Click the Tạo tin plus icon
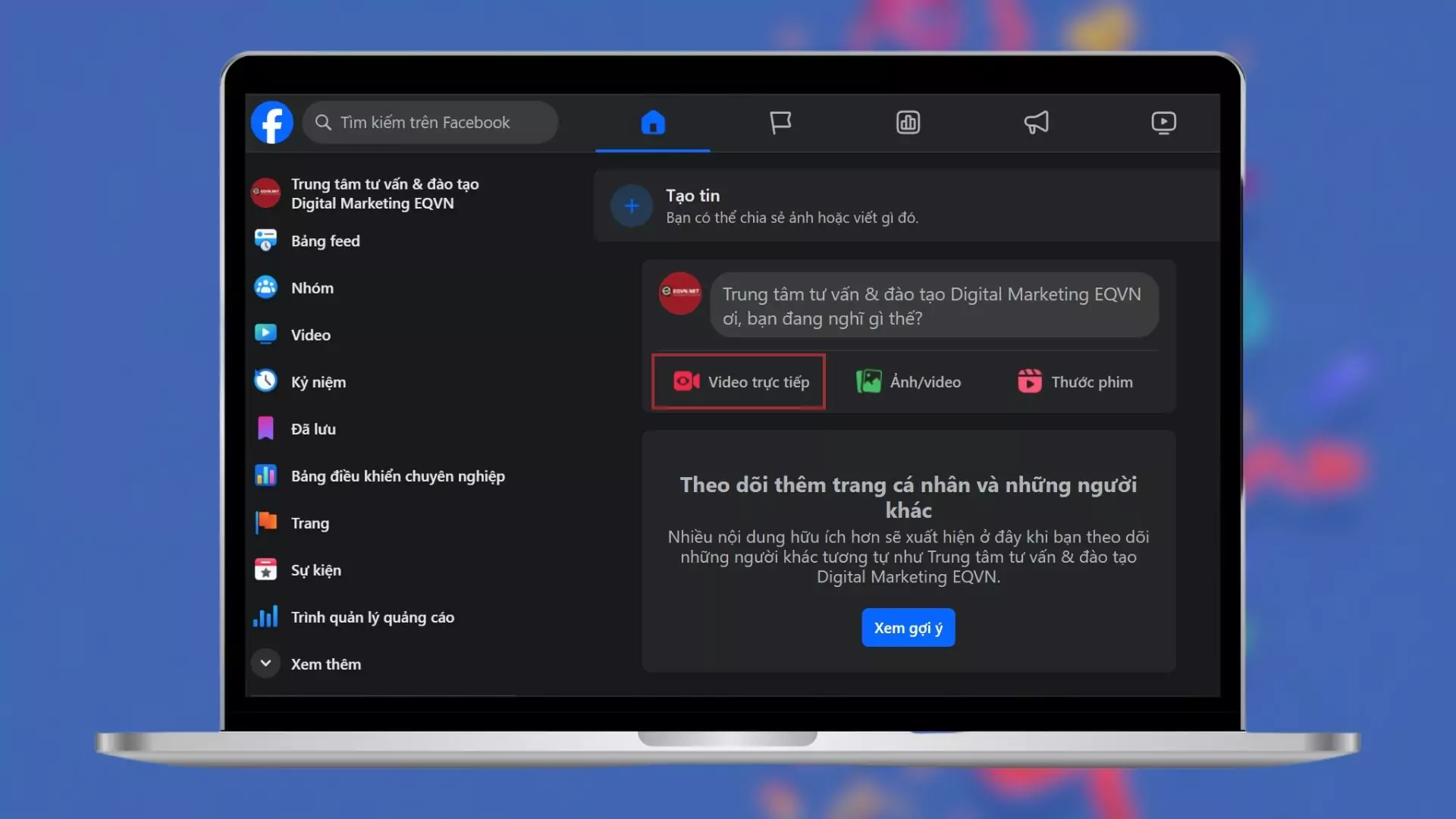This screenshot has height=819, width=1456. click(x=631, y=206)
